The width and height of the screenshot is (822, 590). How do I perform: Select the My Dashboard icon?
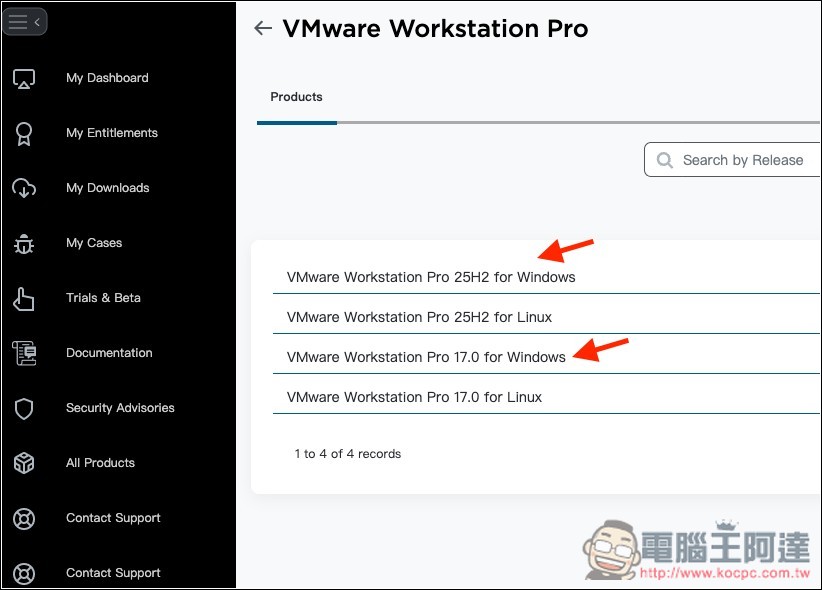coord(26,77)
